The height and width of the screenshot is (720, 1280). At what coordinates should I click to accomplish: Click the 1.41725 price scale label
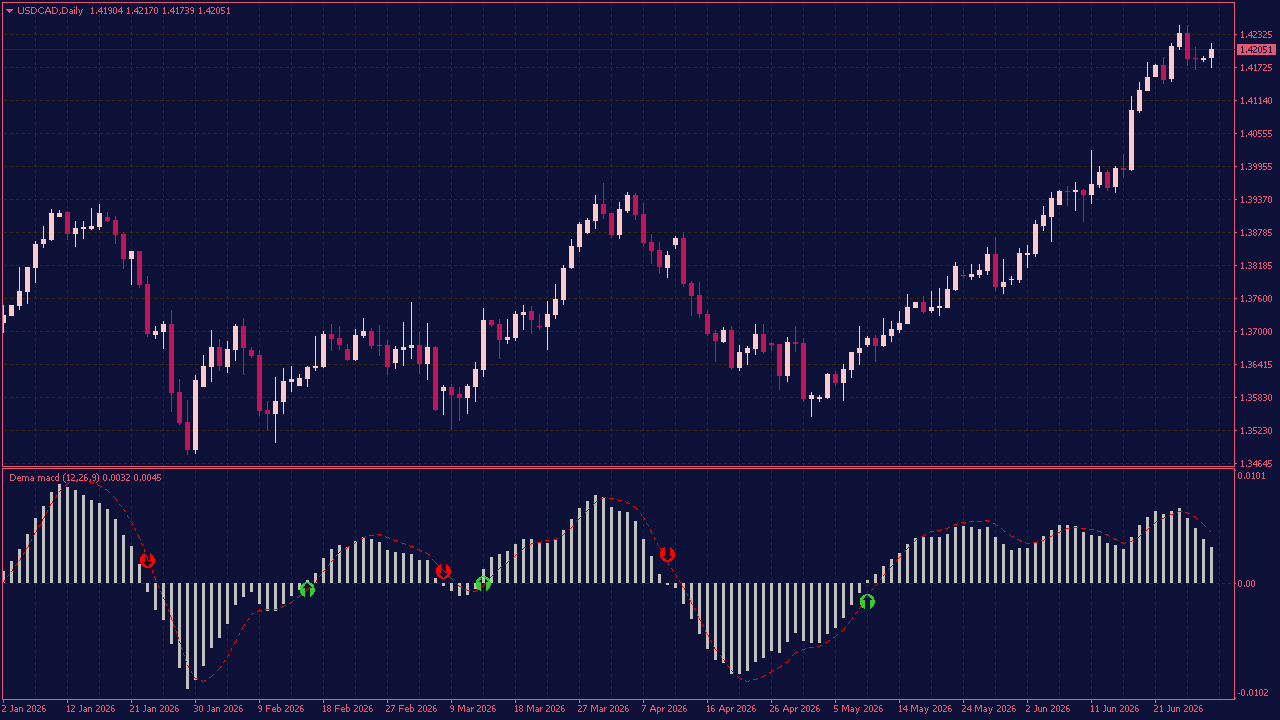(x=1256, y=68)
